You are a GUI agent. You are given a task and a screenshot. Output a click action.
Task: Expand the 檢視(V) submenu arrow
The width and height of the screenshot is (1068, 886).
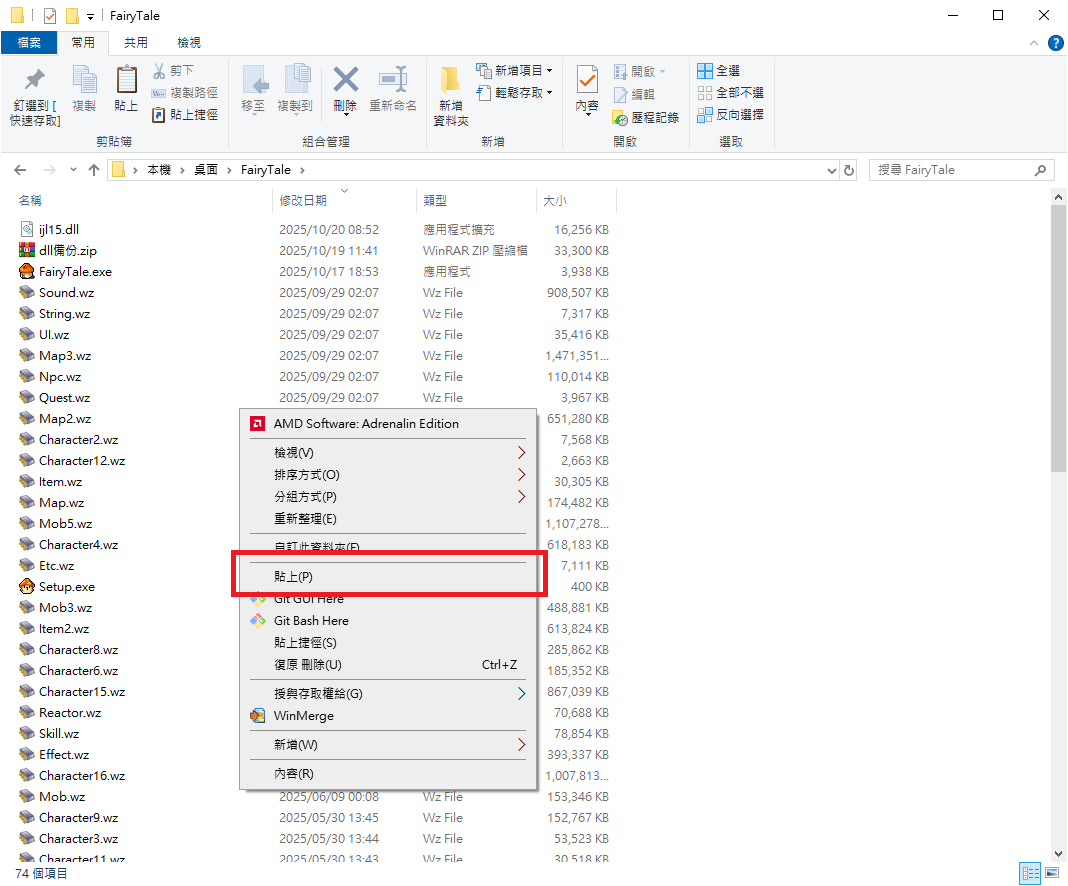pyautogui.click(x=521, y=453)
